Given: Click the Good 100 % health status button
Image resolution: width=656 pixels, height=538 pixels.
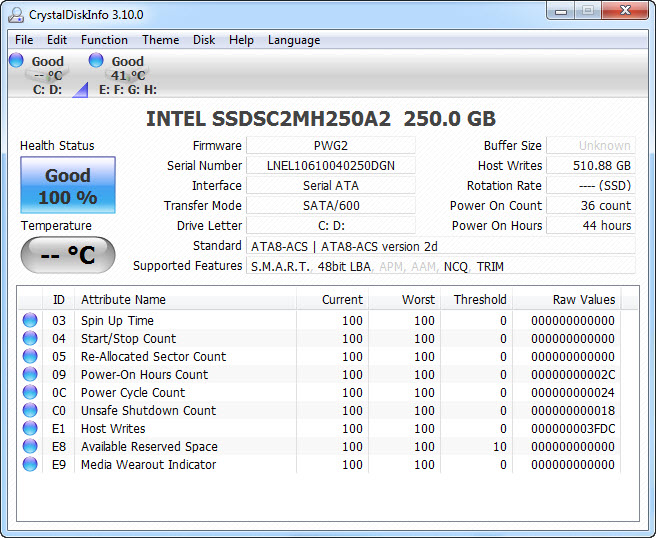Looking at the screenshot, I should (x=68, y=185).
